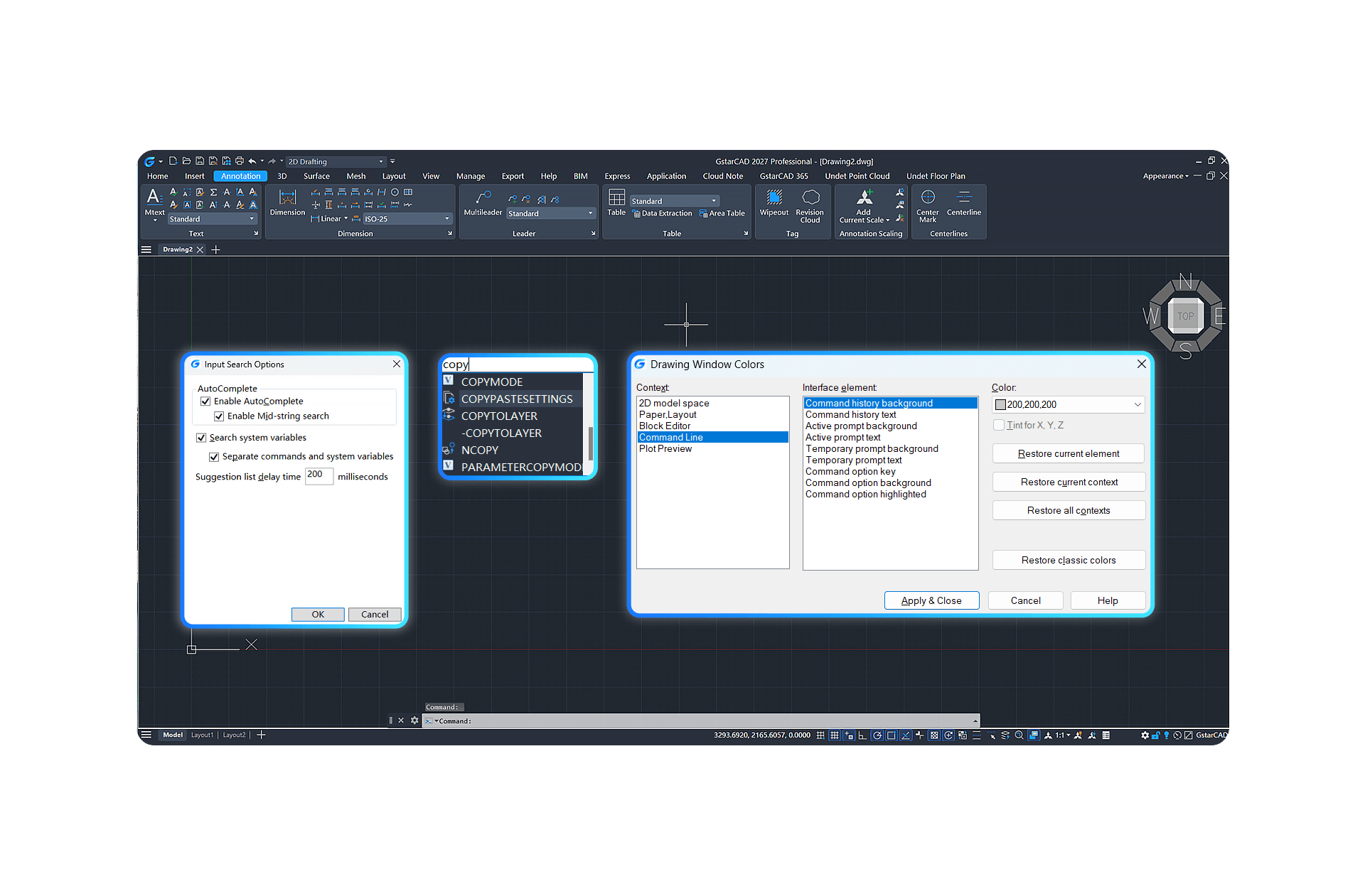Toggle Separate commands and system variables checkbox

[x=214, y=457]
